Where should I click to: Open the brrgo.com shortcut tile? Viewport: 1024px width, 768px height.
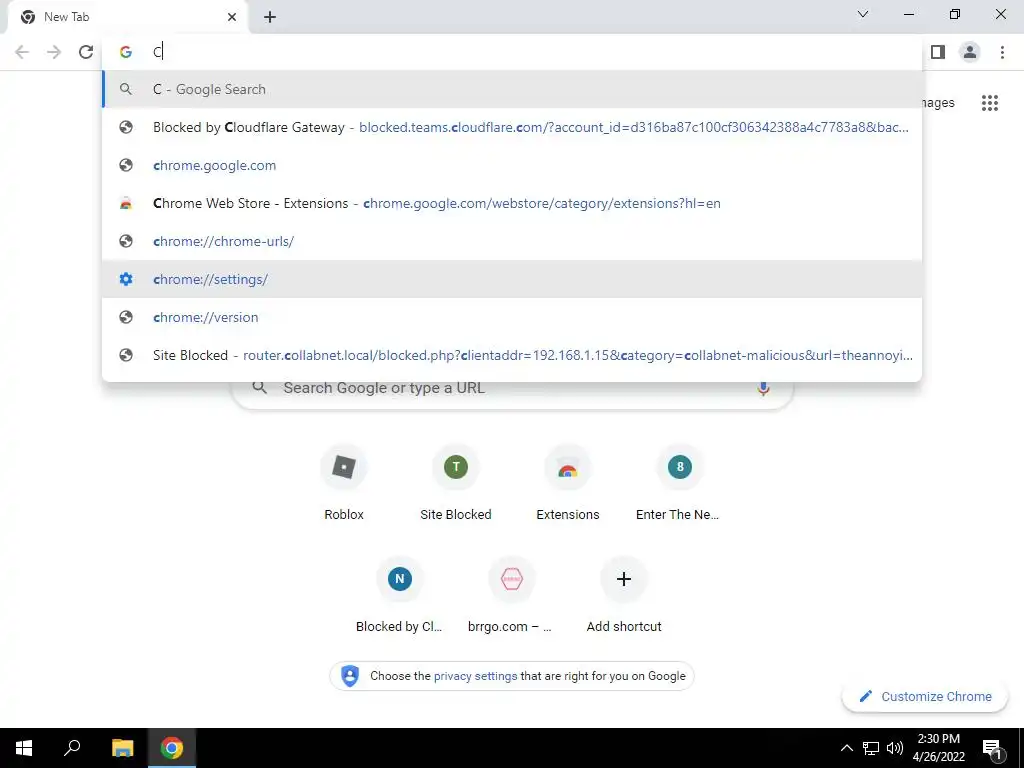tap(511, 595)
